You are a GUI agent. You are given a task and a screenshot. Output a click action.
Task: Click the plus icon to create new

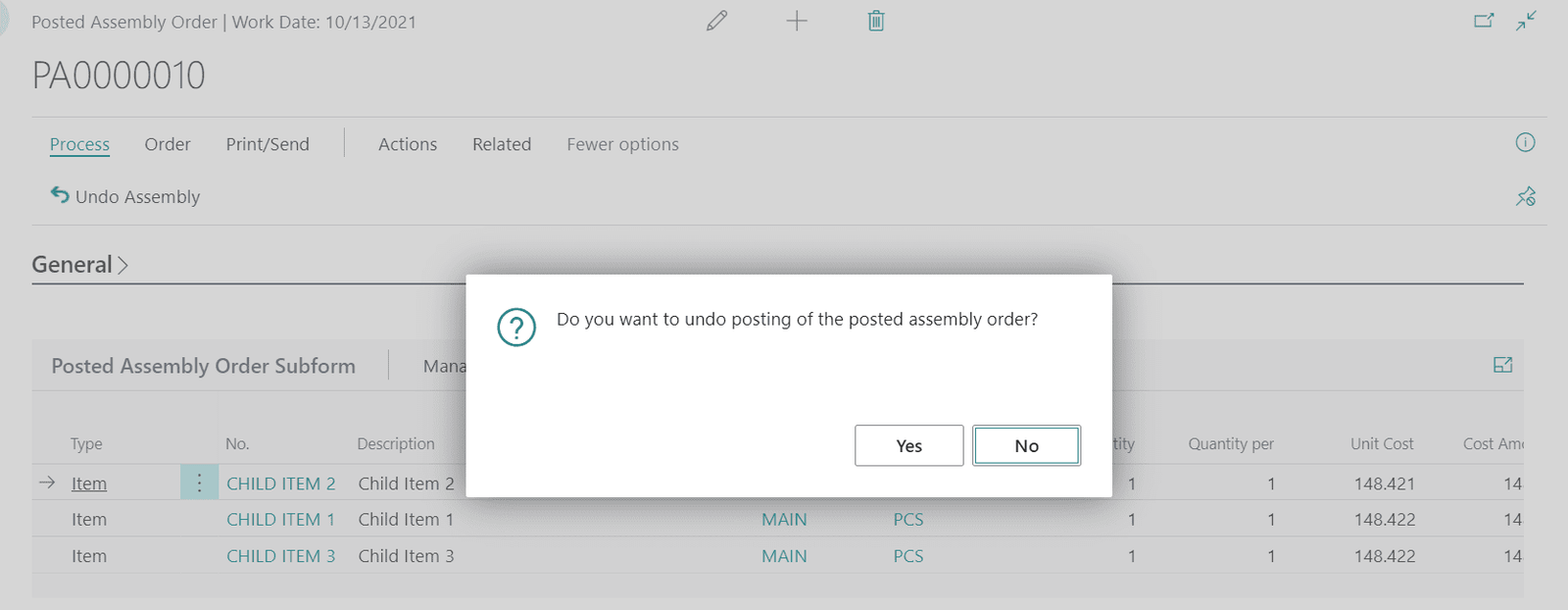(797, 21)
